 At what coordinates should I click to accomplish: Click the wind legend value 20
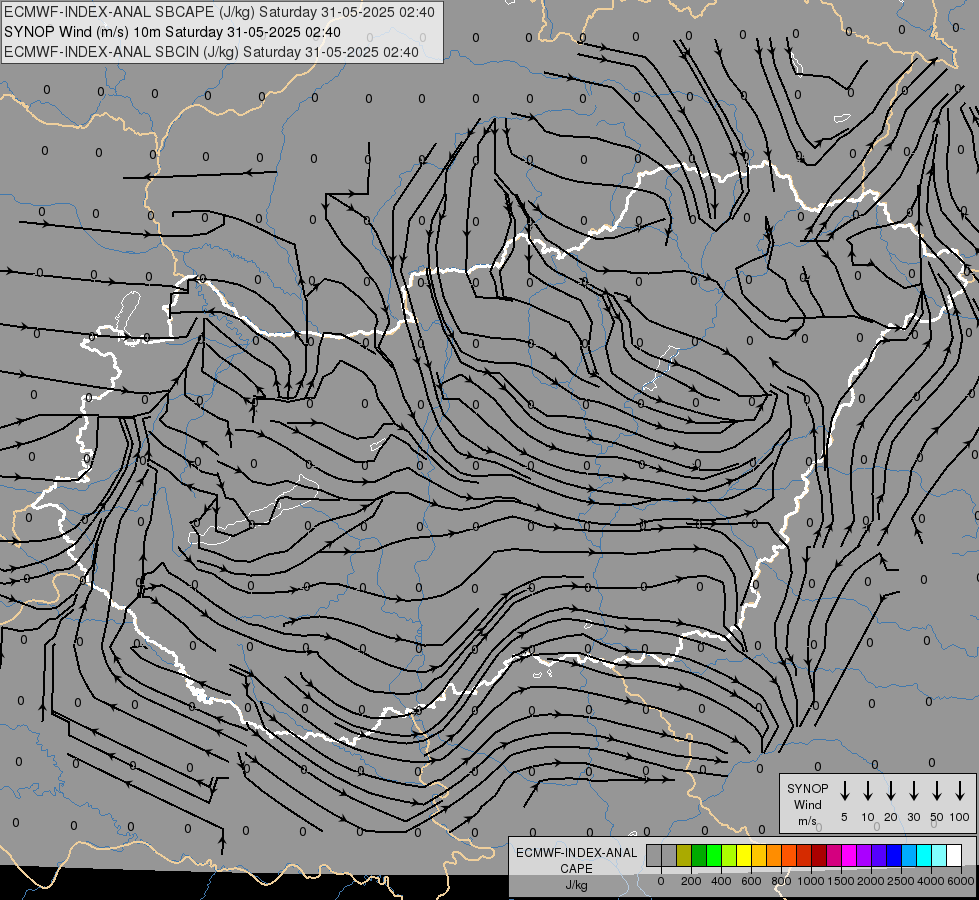(x=891, y=817)
